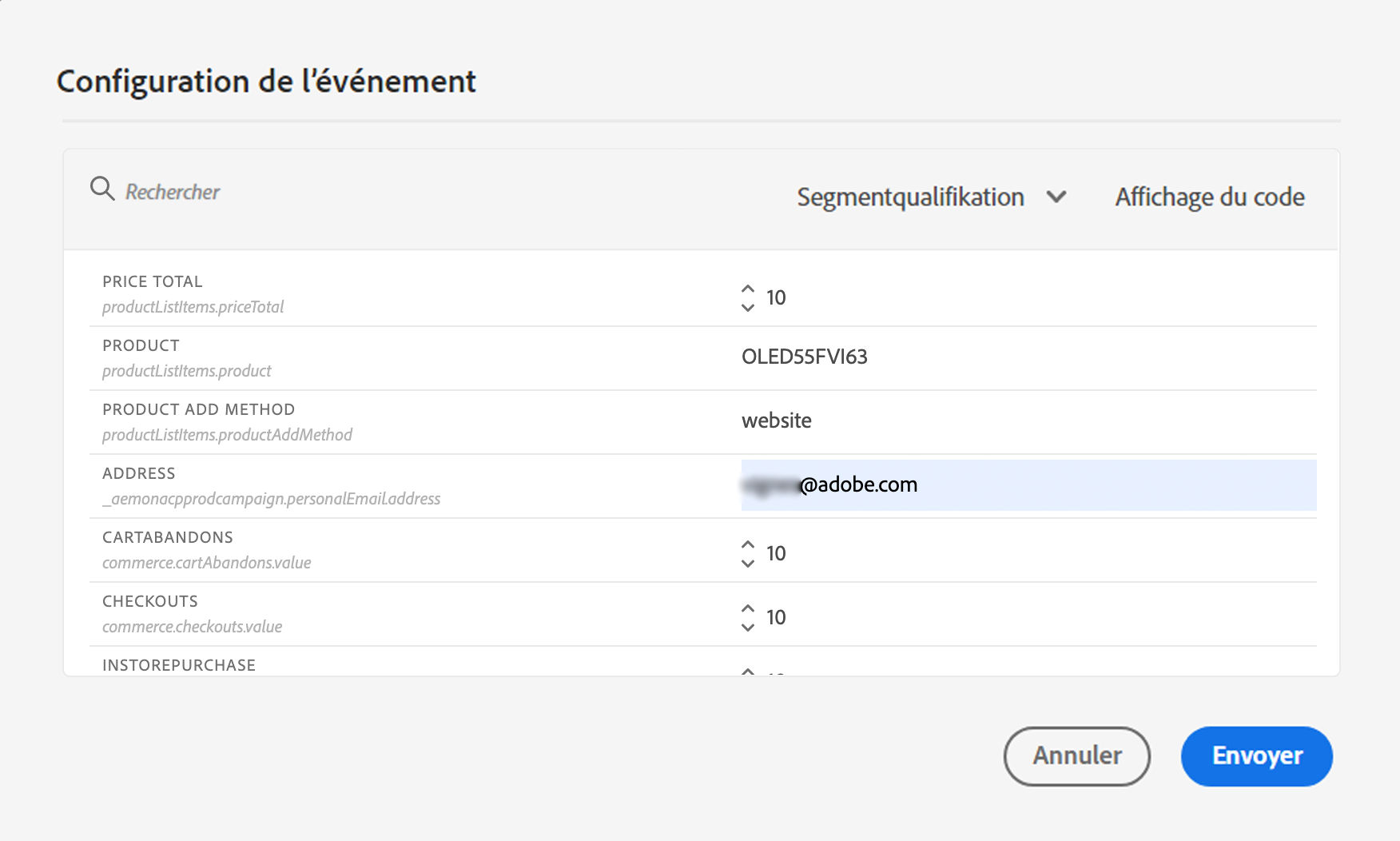Increase the Price Total value
Viewport: 1400px width, 841px height.
748,289
